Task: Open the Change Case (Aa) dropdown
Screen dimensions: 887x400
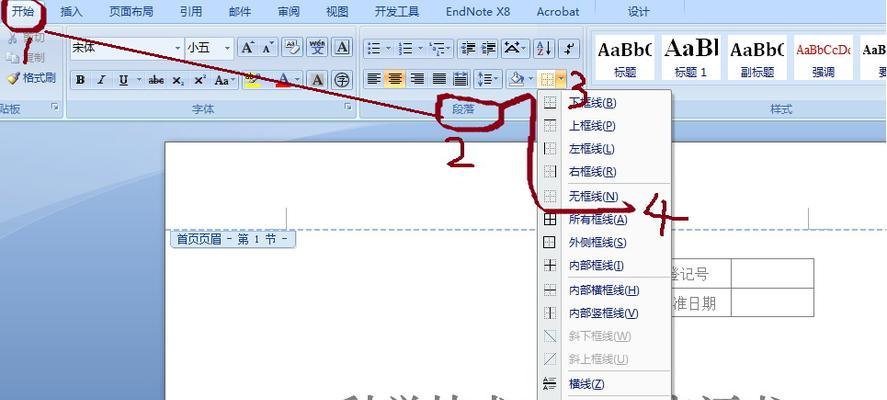Action: pyautogui.click(x=225, y=80)
